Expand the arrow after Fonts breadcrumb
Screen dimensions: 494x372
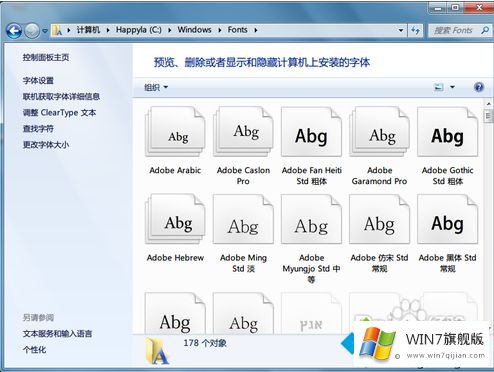pos(256,30)
